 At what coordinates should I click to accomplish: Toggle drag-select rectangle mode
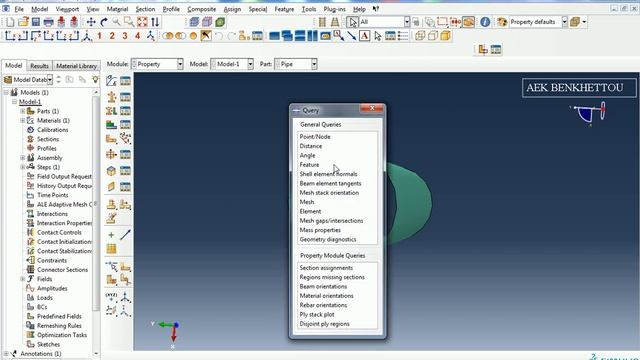tap(442, 22)
